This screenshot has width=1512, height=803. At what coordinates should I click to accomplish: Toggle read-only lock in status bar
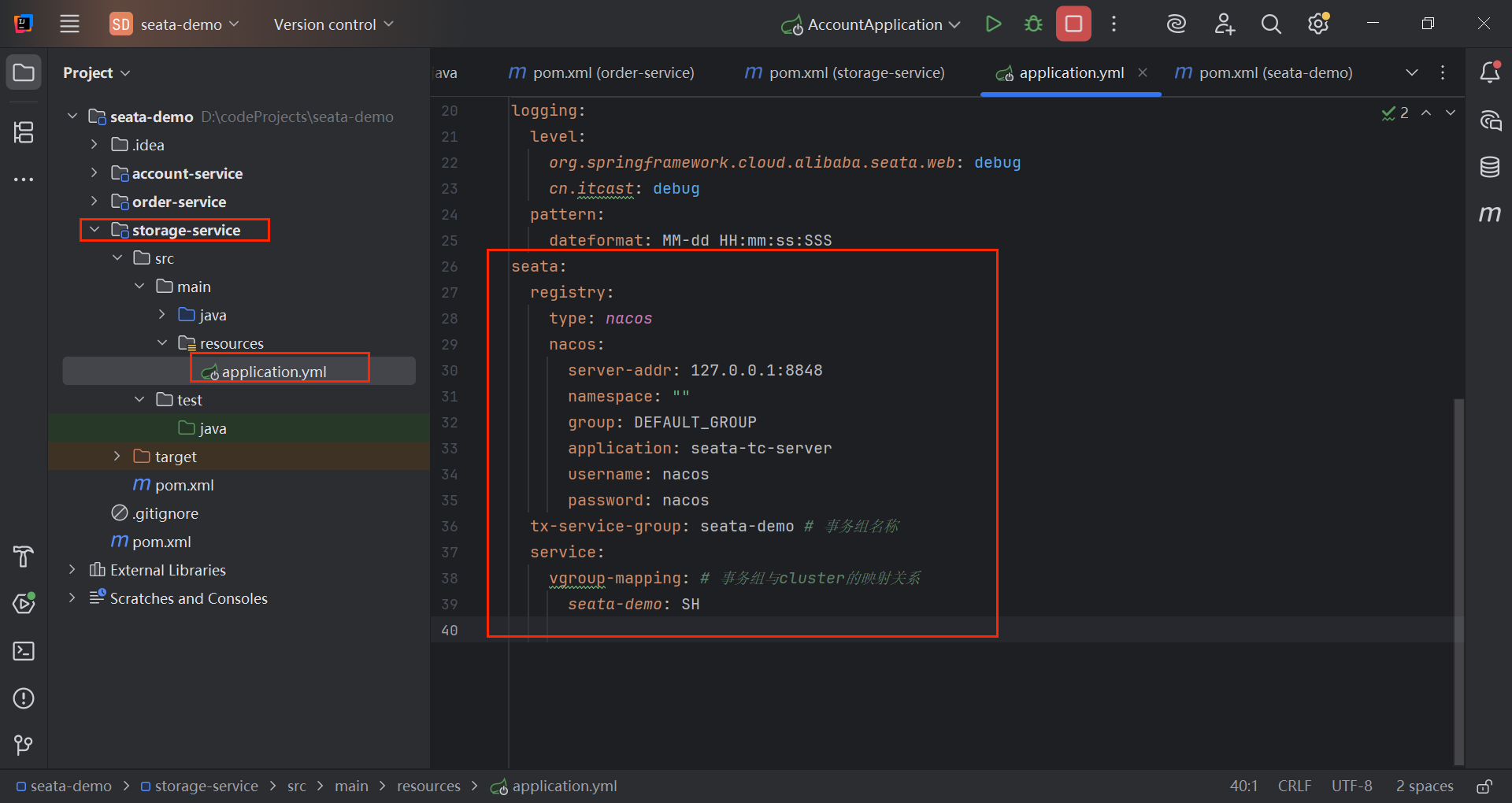(1484, 786)
